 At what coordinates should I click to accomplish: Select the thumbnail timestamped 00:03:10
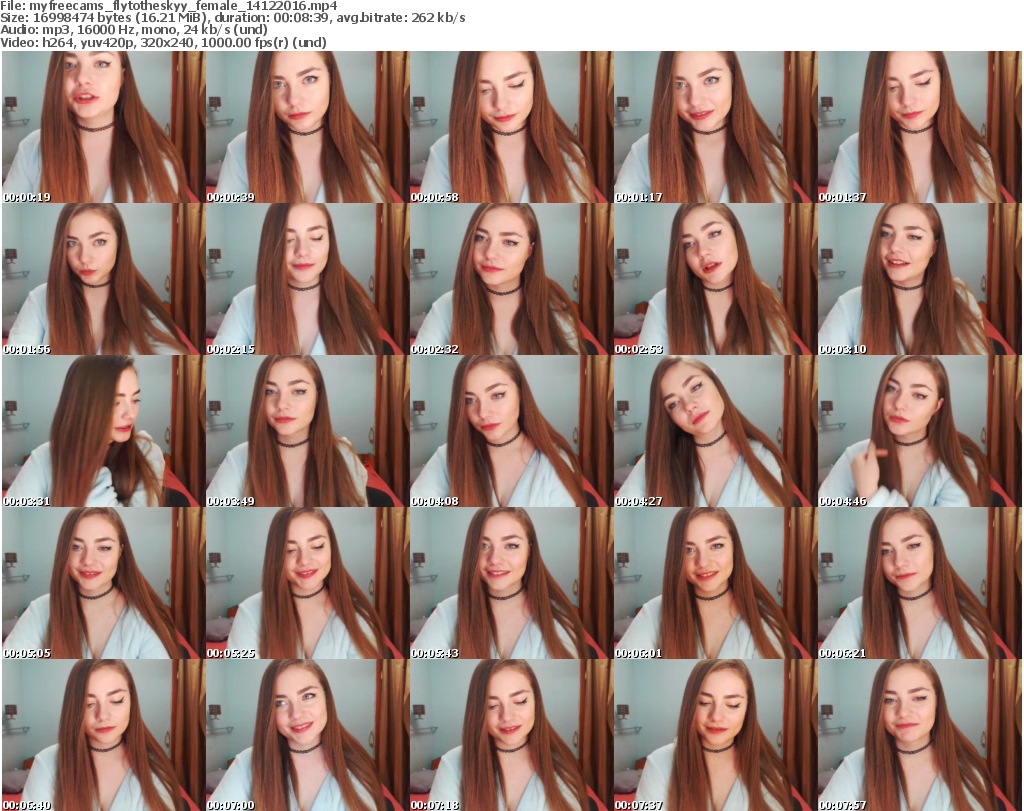[x=918, y=279]
